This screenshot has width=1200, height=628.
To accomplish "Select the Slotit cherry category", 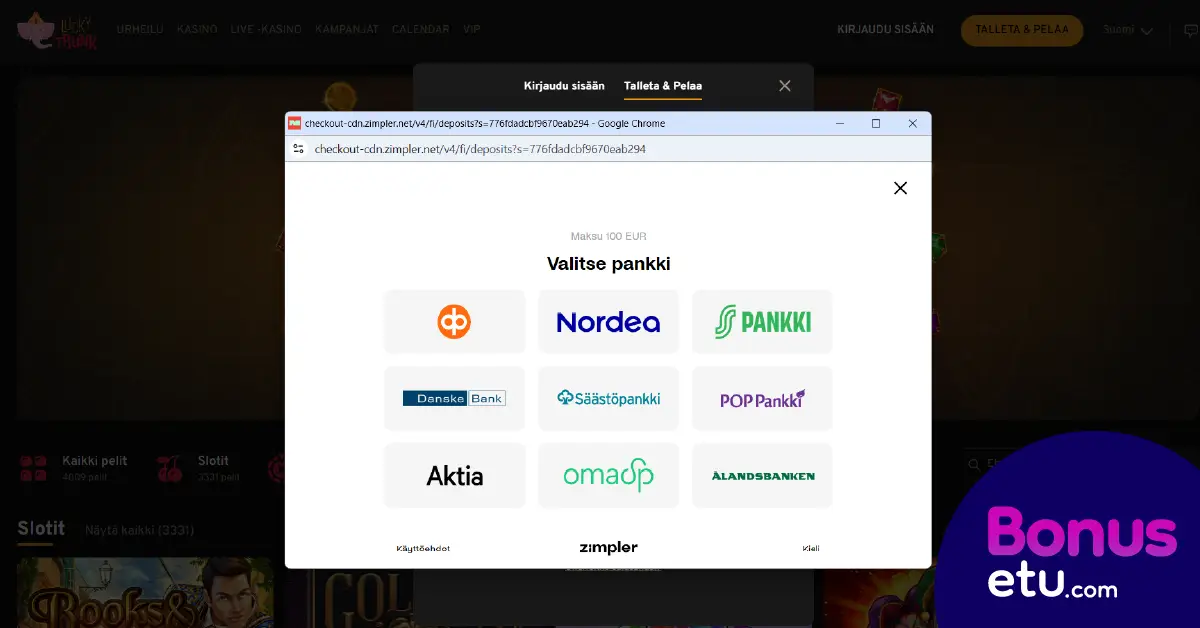I will tap(198, 468).
